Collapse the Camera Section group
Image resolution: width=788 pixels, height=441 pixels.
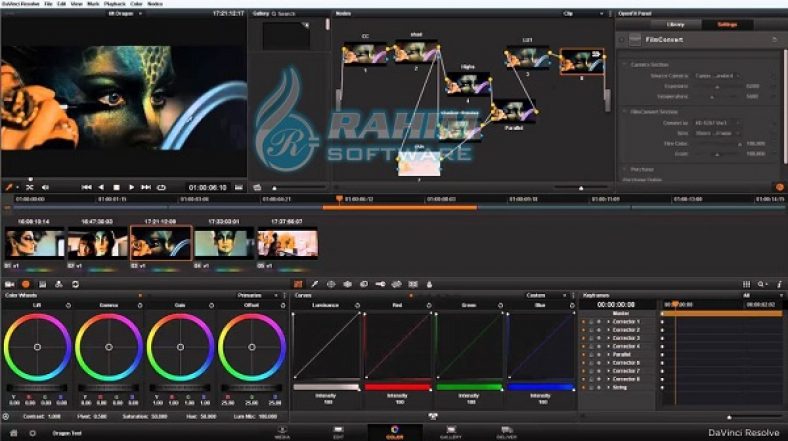[x=625, y=65]
